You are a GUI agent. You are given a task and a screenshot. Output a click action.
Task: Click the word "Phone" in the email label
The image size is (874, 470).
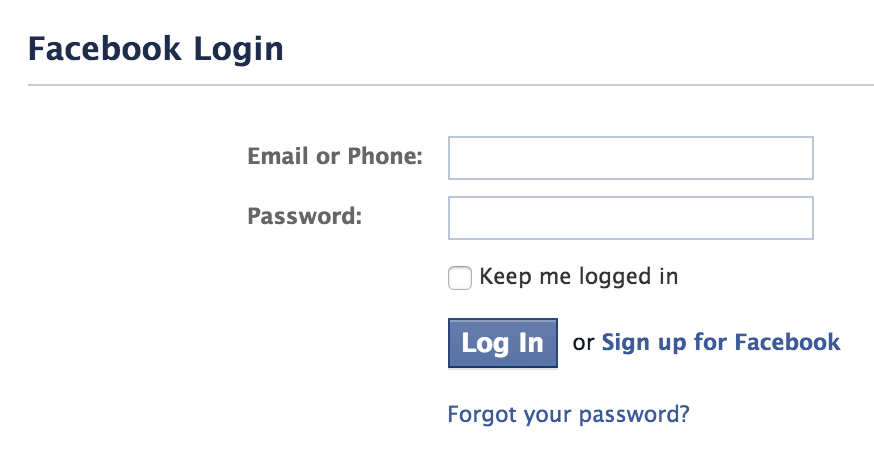(384, 157)
